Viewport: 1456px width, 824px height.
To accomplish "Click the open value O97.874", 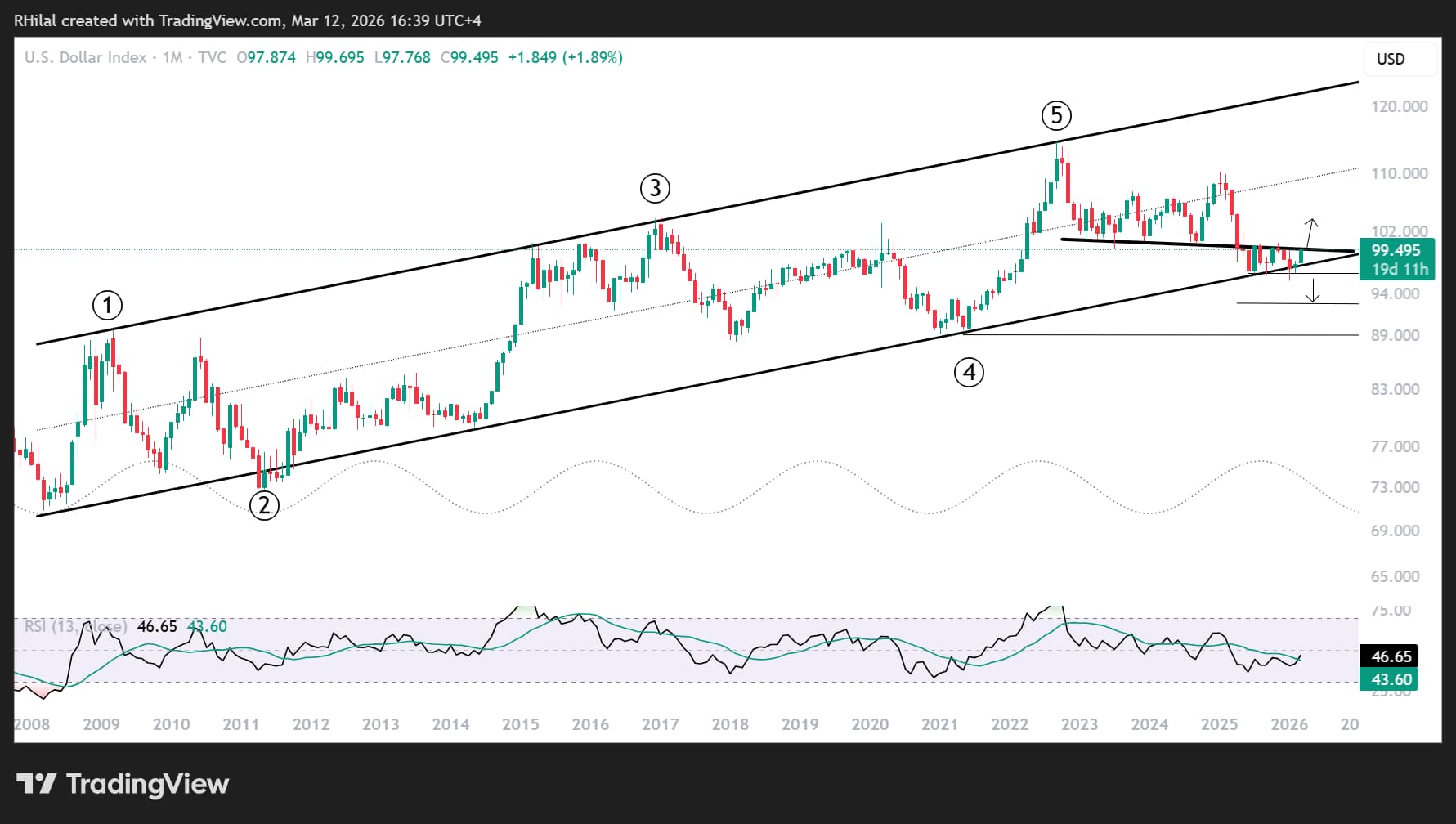I will [x=267, y=57].
